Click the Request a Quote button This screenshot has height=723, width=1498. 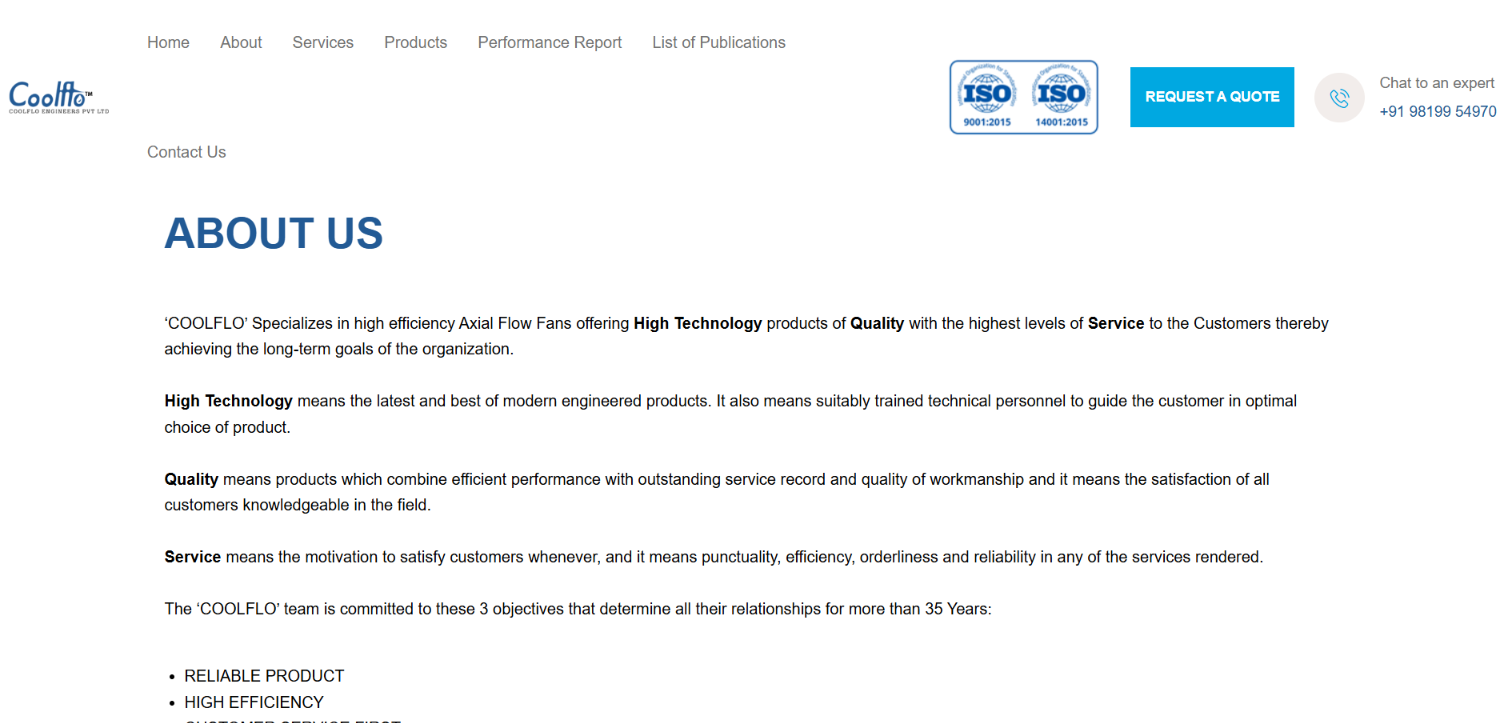[1212, 97]
